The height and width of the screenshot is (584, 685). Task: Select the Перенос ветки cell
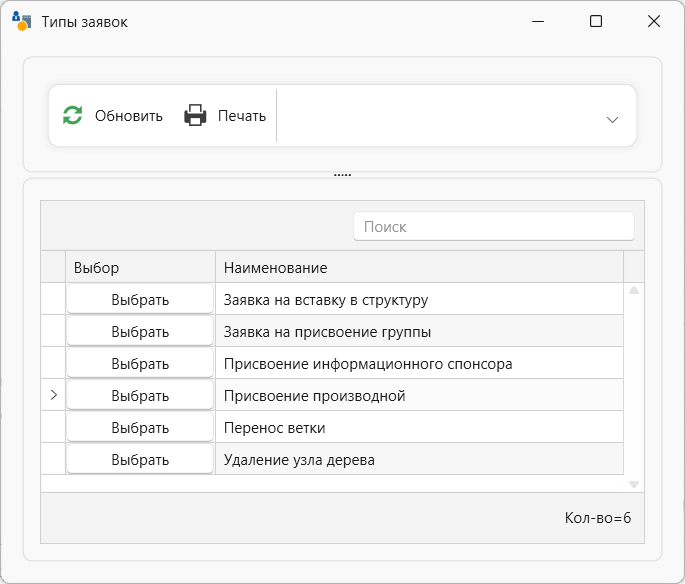pyautogui.click(x=419, y=427)
